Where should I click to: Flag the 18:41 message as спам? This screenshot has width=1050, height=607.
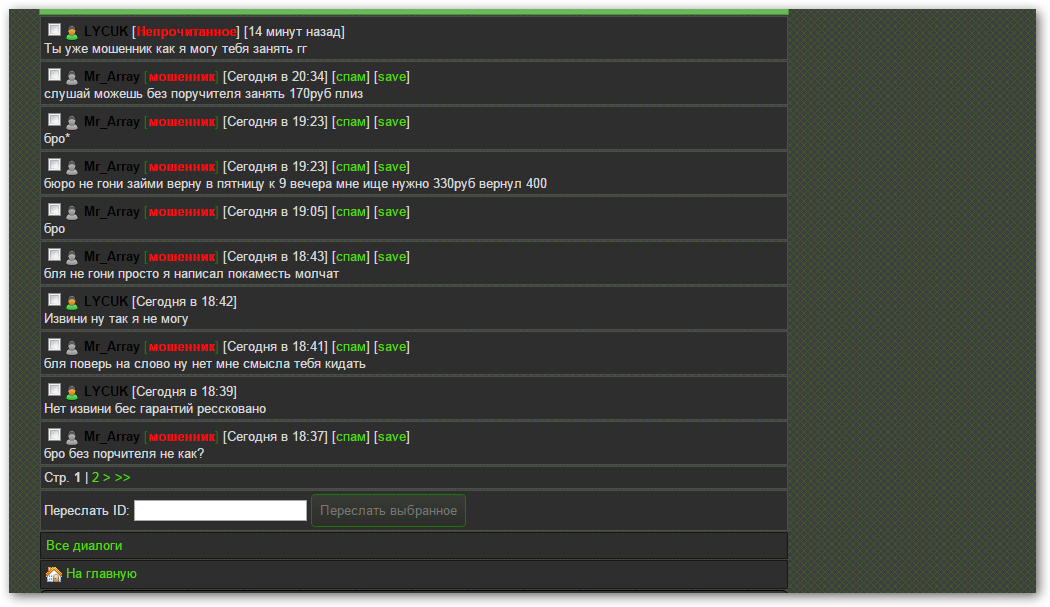(x=351, y=347)
